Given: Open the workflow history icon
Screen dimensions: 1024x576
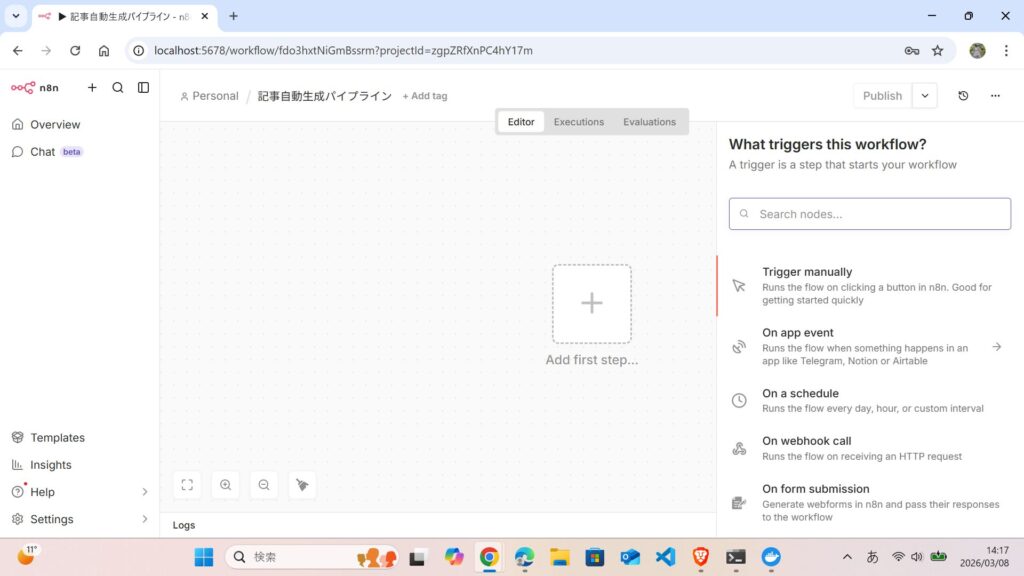Looking at the screenshot, I should 963,96.
